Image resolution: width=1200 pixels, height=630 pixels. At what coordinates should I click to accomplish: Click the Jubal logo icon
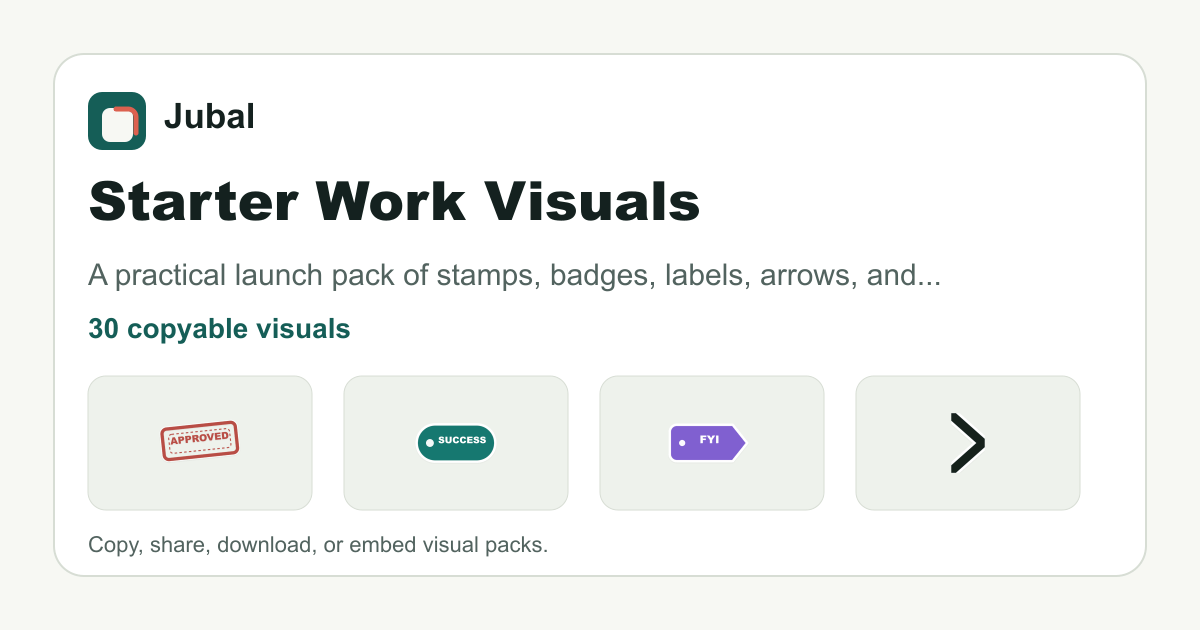tap(117, 121)
